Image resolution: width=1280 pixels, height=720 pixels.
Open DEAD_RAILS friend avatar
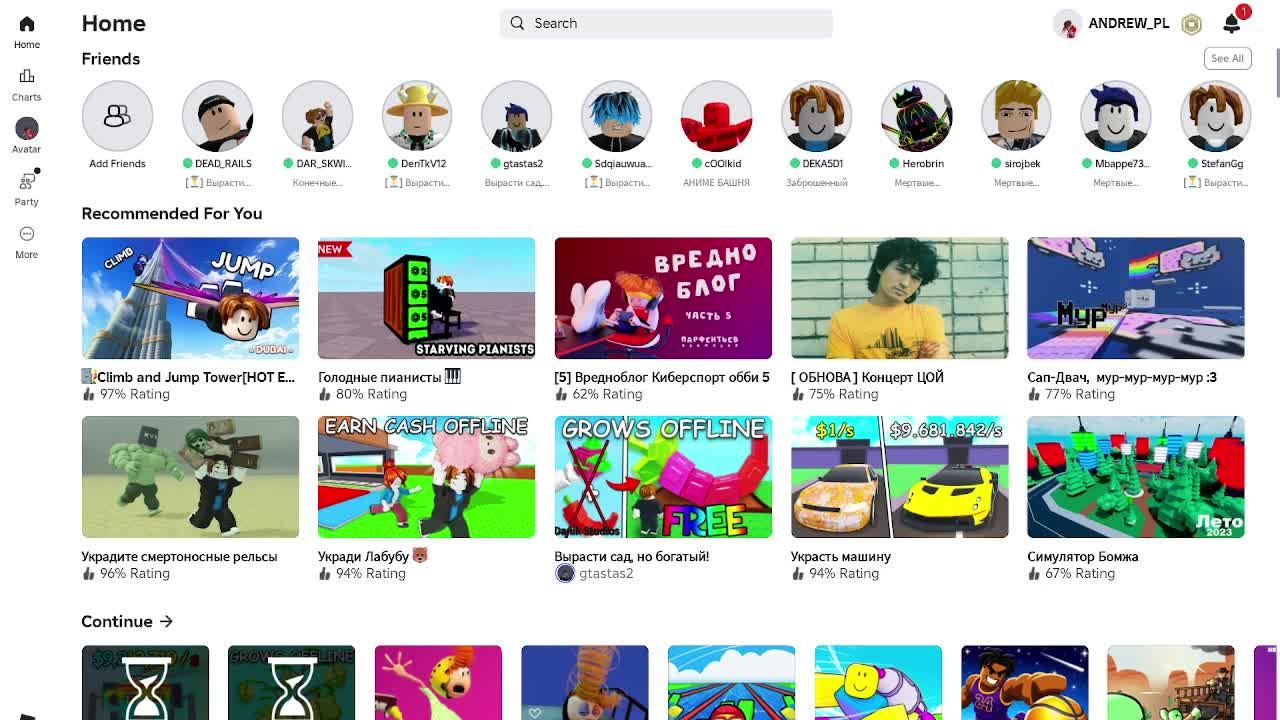[217, 116]
